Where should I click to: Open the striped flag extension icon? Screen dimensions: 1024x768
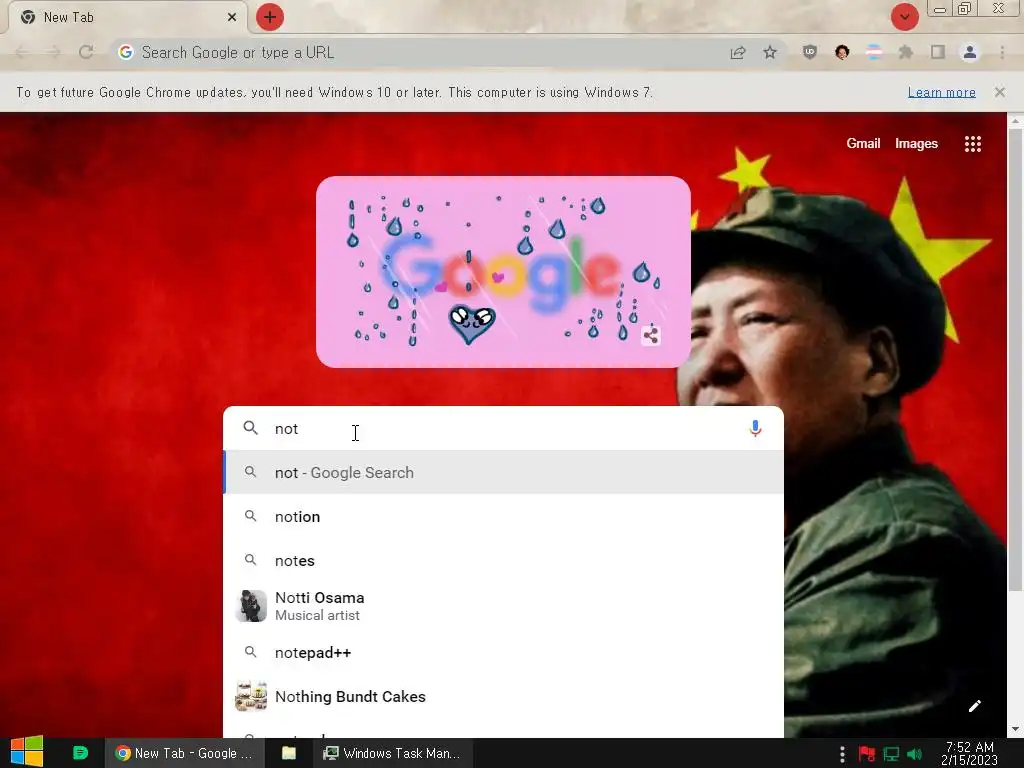click(874, 52)
